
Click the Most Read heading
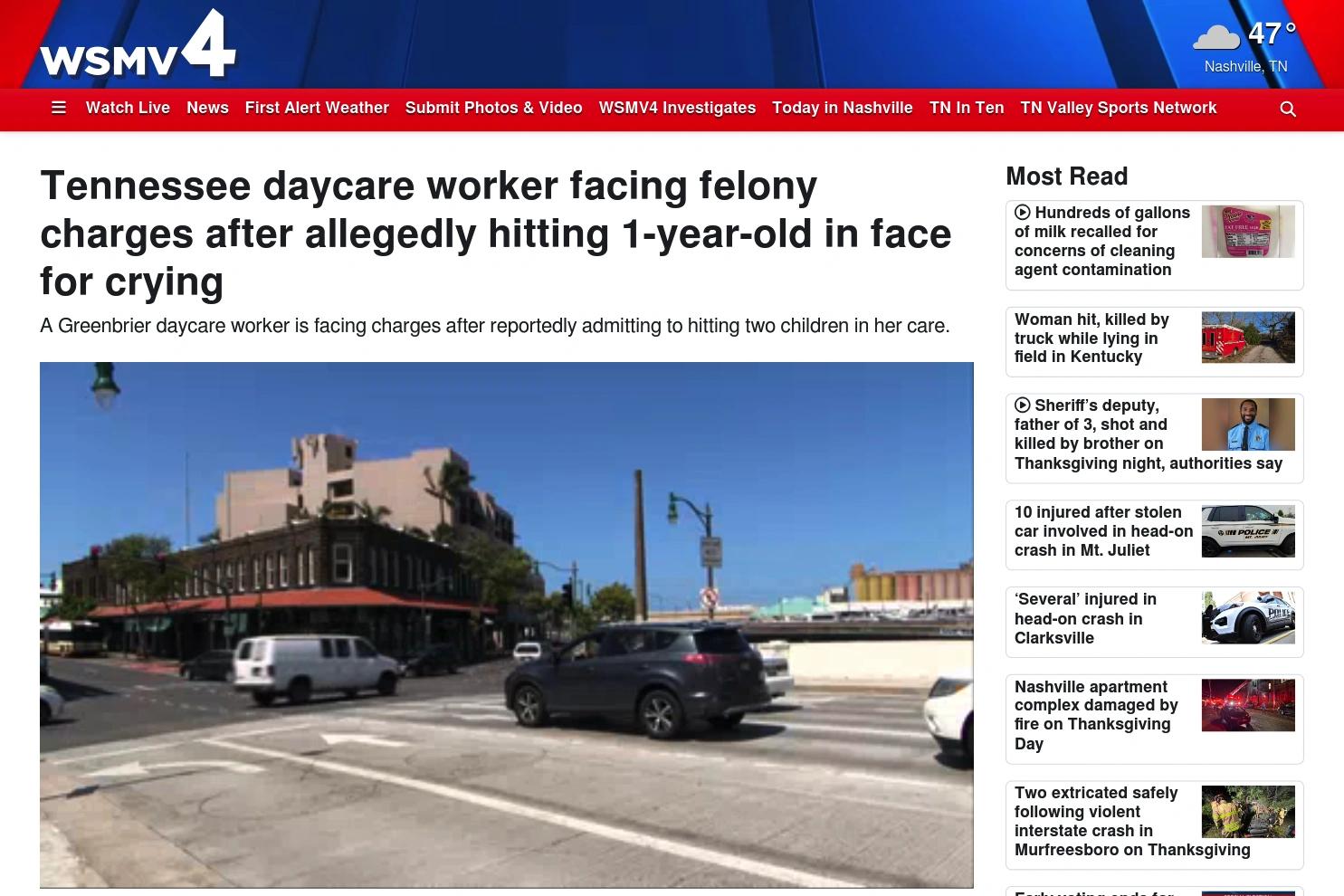click(x=1067, y=176)
